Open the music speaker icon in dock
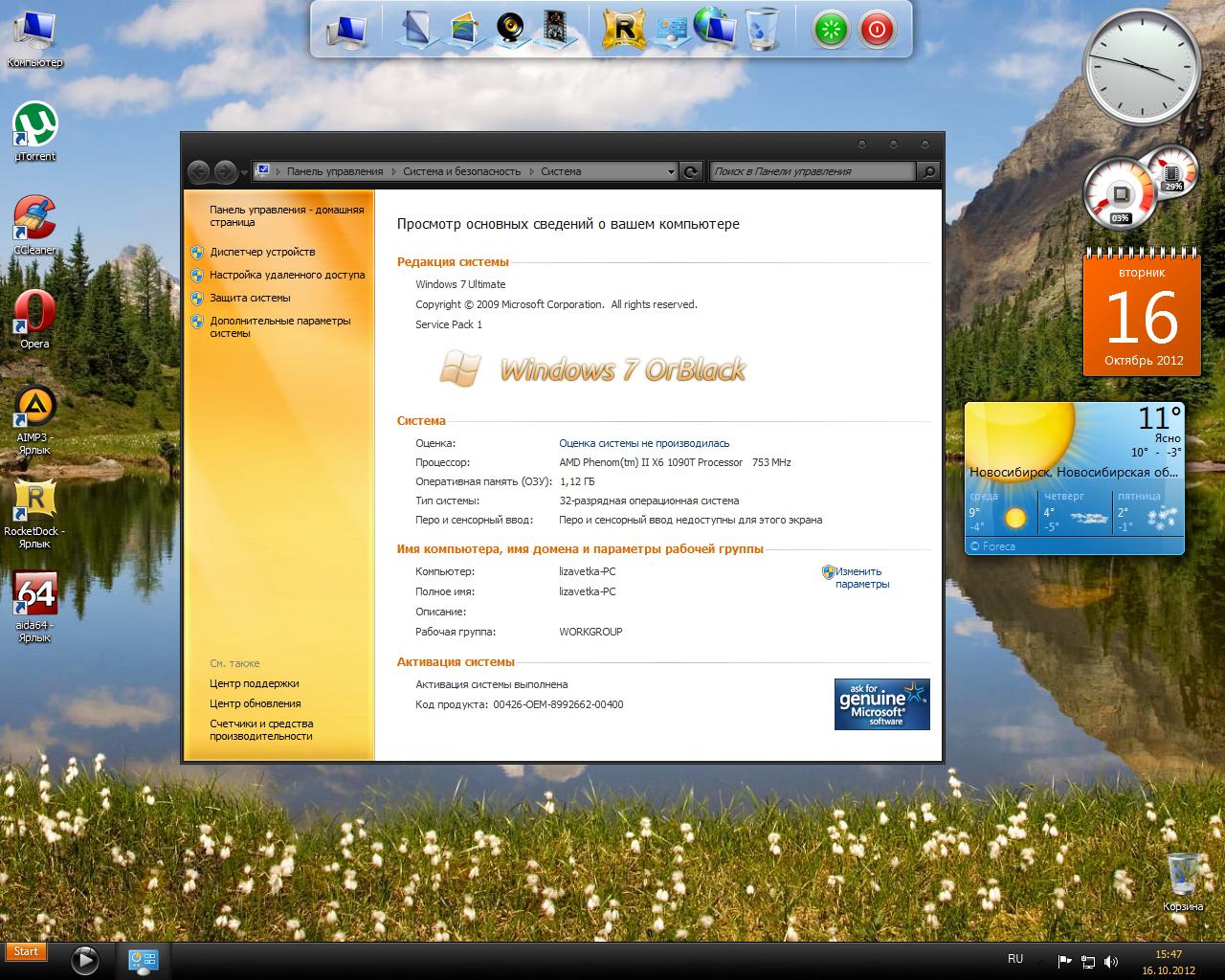1225x980 pixels. [x=509, y=30]
